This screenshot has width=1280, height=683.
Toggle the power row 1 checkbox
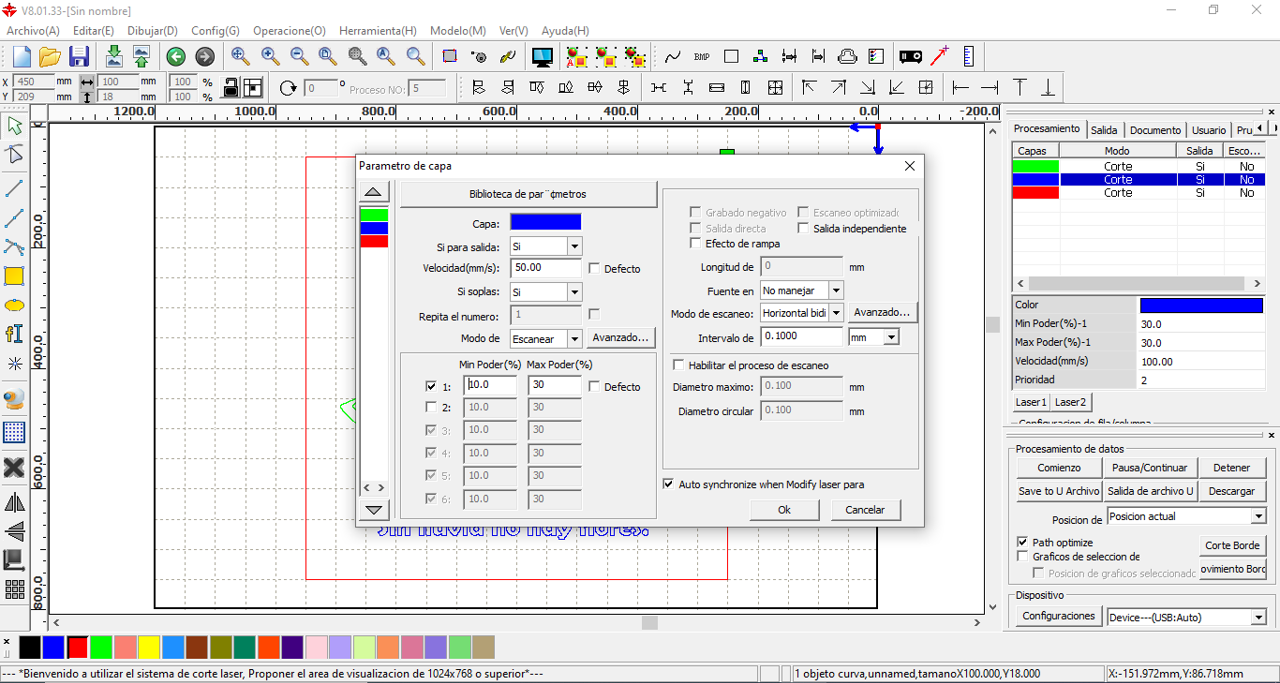pyautogui.click(x=431, y=386)
